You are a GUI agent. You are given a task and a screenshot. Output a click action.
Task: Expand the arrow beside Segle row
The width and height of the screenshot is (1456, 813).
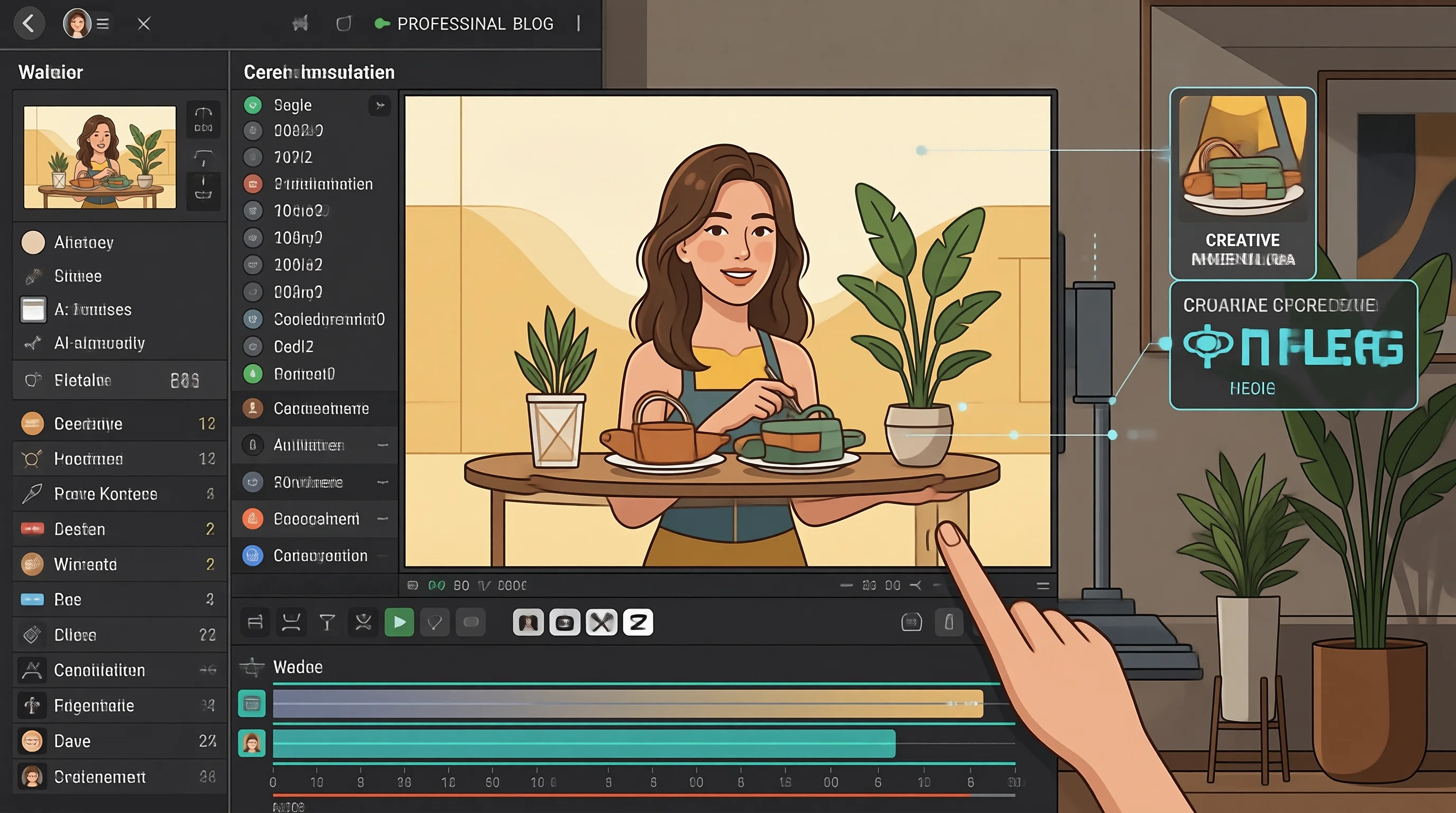(380, 105)
